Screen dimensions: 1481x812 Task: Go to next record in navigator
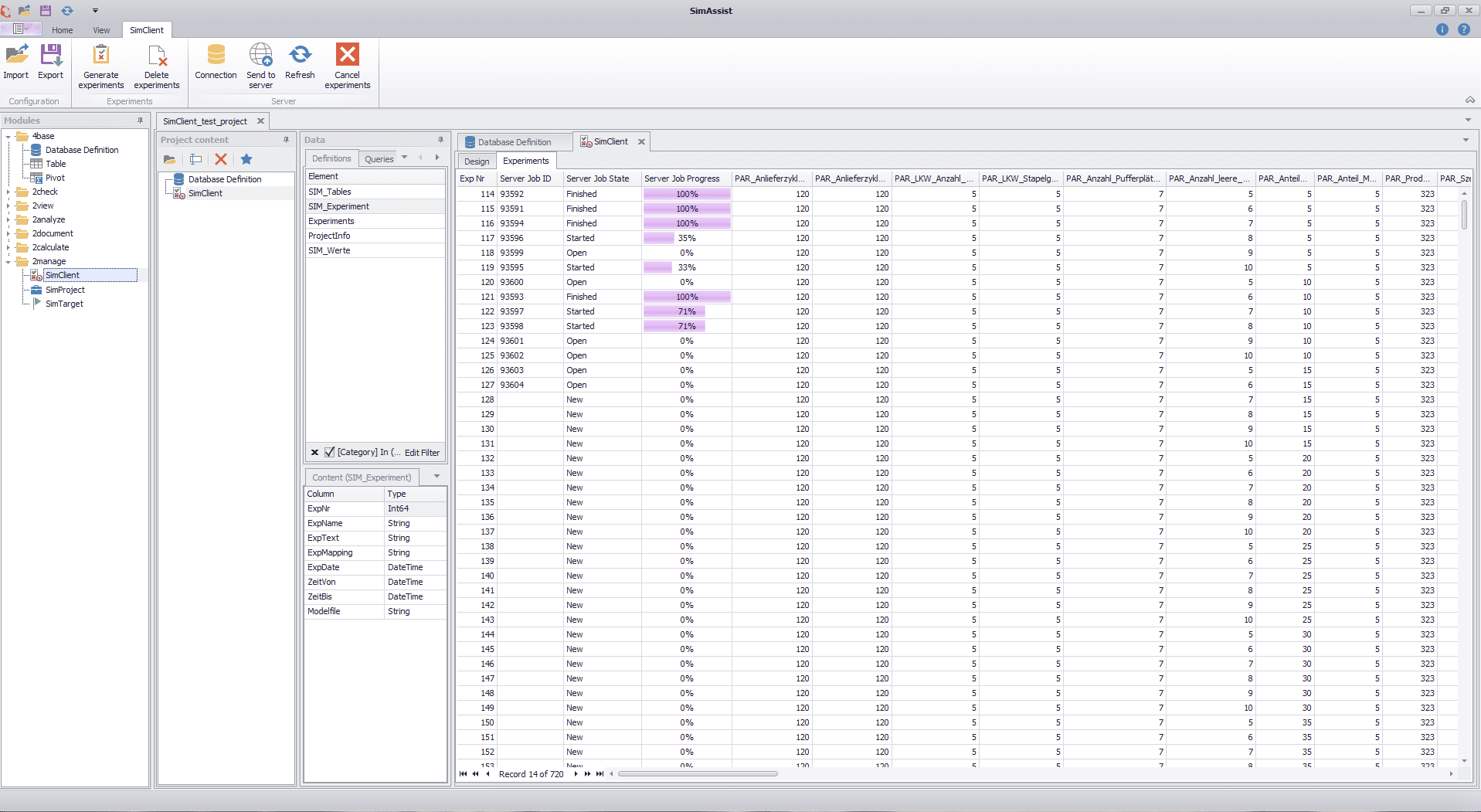576,773
